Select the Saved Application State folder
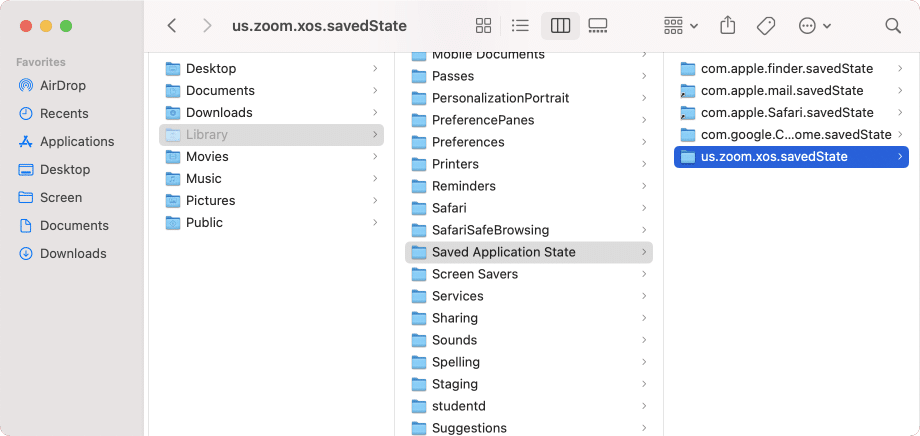Viewport: 920px width, 436px height. (529, 252)
